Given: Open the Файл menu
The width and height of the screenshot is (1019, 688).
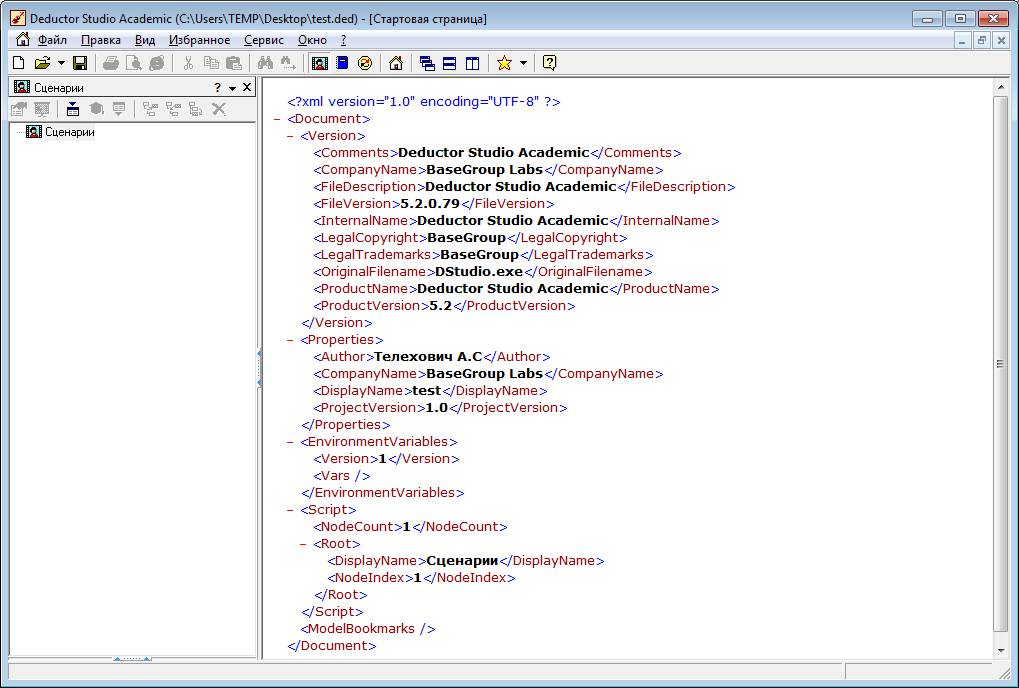Looking at the screenshot, I should (x=52, y=40).
